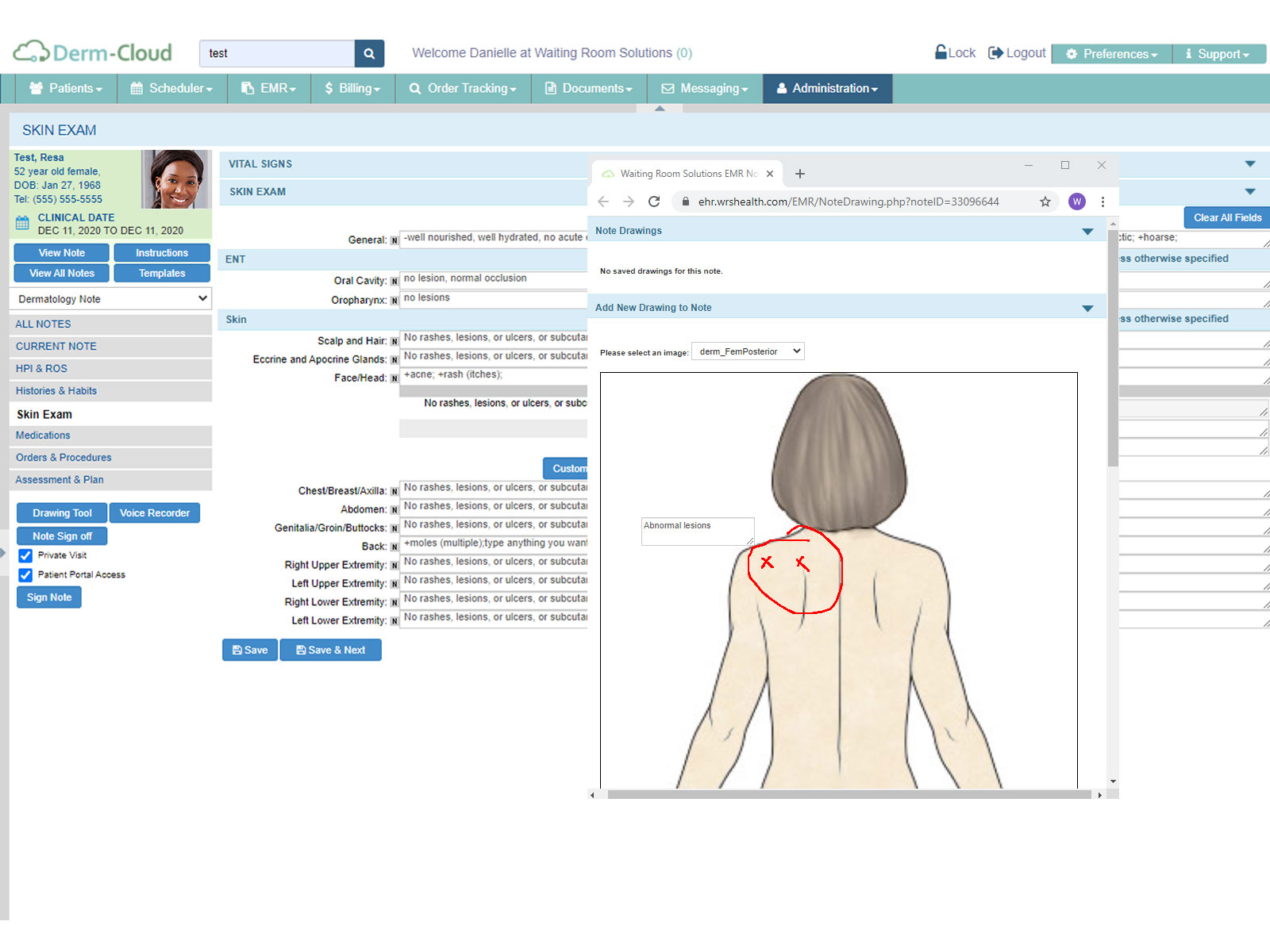Viewport: 1270px width, 952px height.
Task: Open the Documents menu
Action: tap(588, 88)
